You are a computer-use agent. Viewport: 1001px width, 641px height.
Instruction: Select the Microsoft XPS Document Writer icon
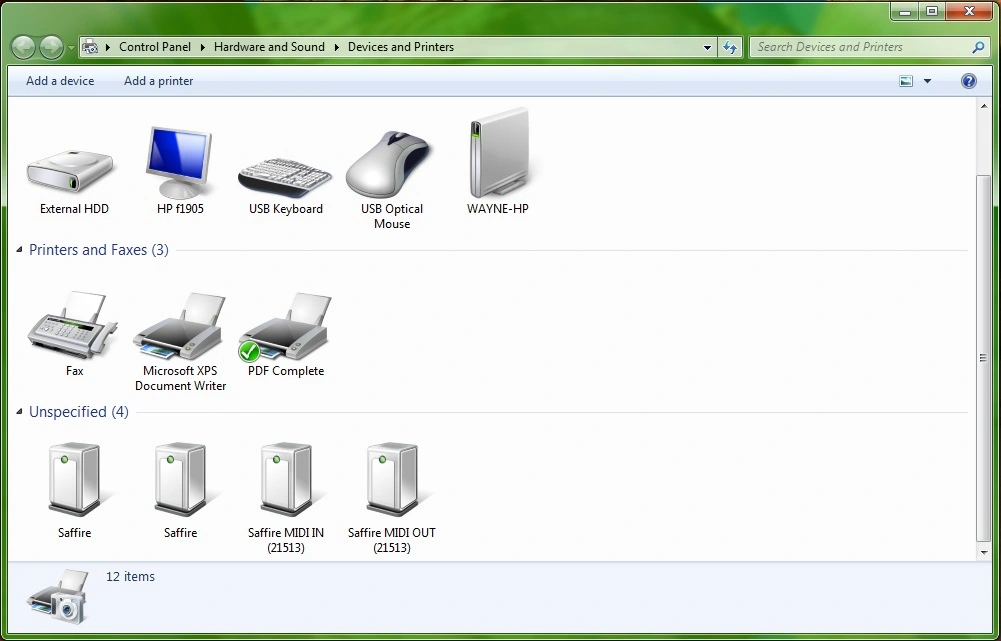pos(179,326)
